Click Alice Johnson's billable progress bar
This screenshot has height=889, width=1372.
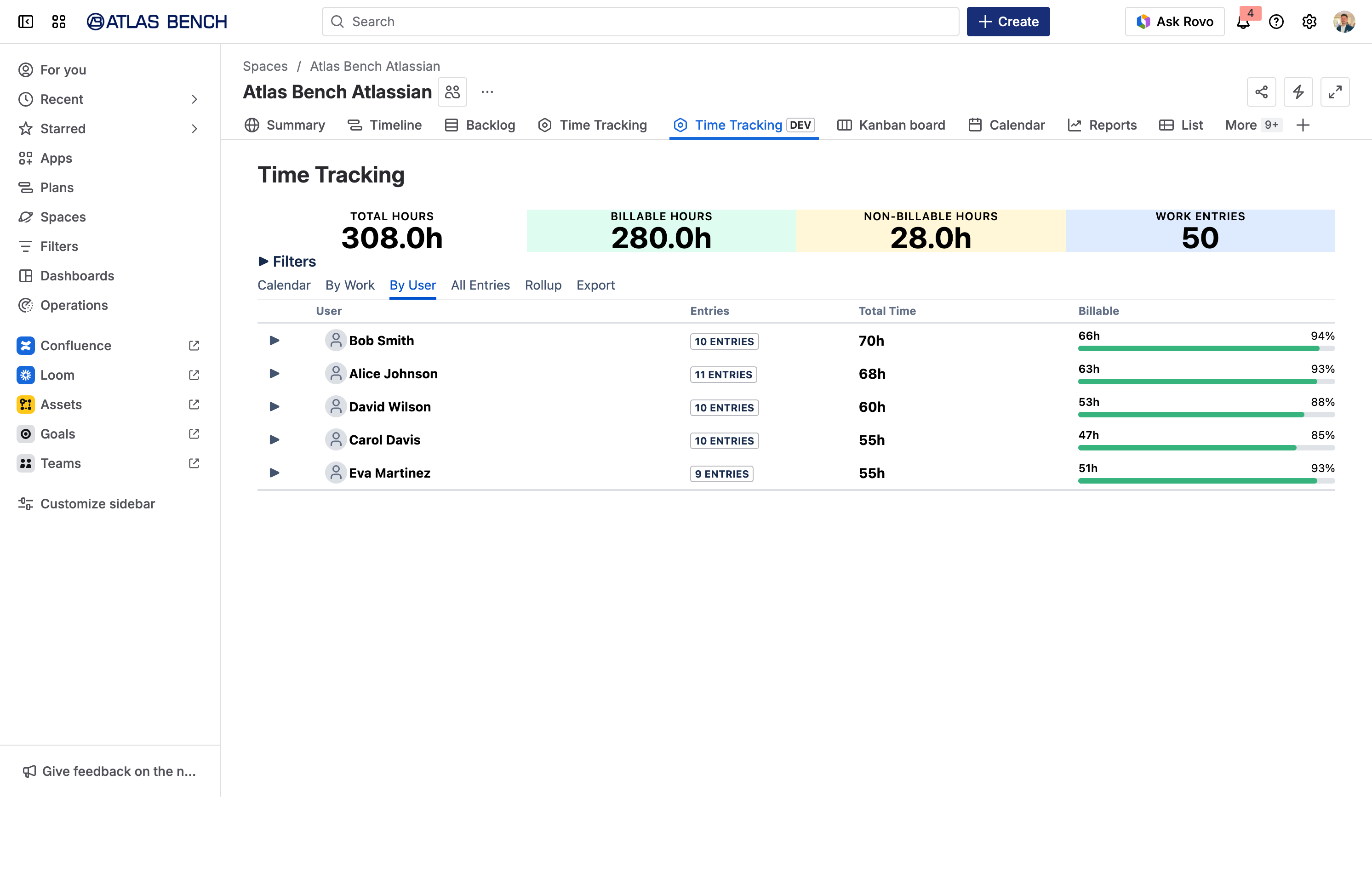point(1206,382)
